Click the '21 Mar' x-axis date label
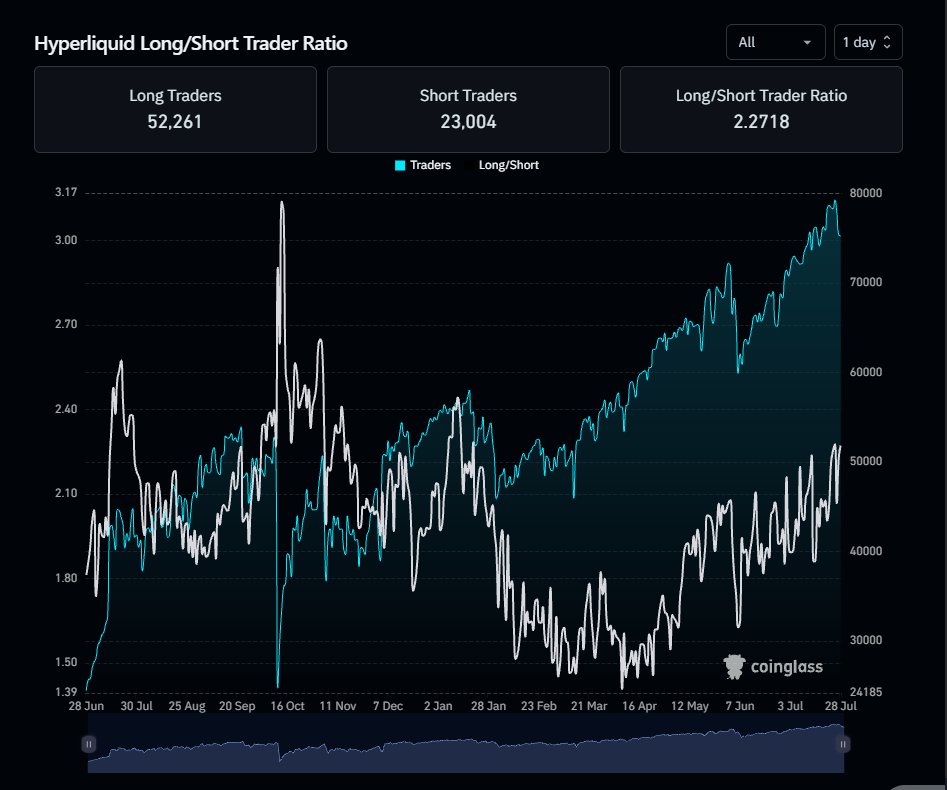Image resolution: width=947 pixels, height=790 pixels. point(589,706)
